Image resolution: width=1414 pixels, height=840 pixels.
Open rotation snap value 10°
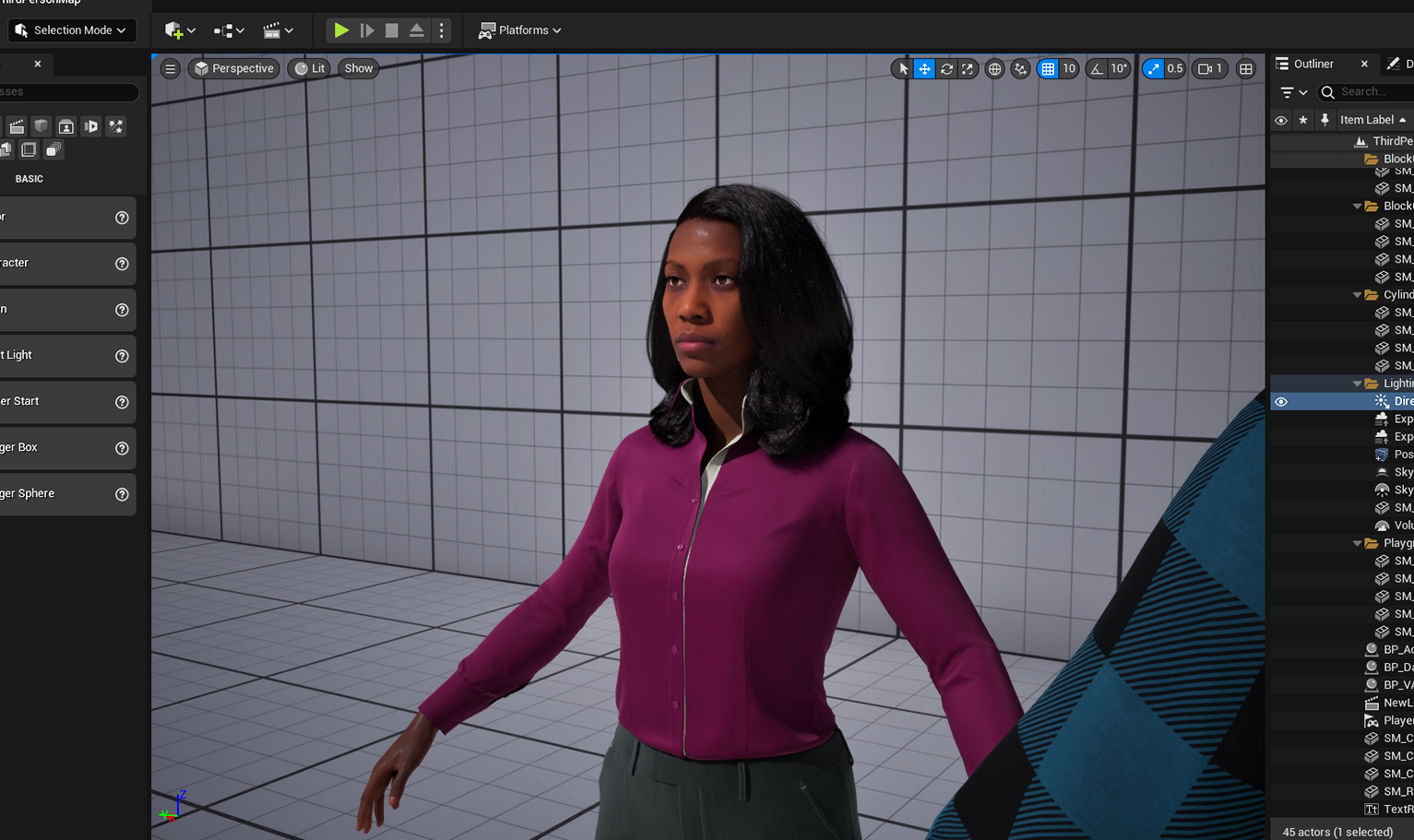click(x=1119, y=68)
